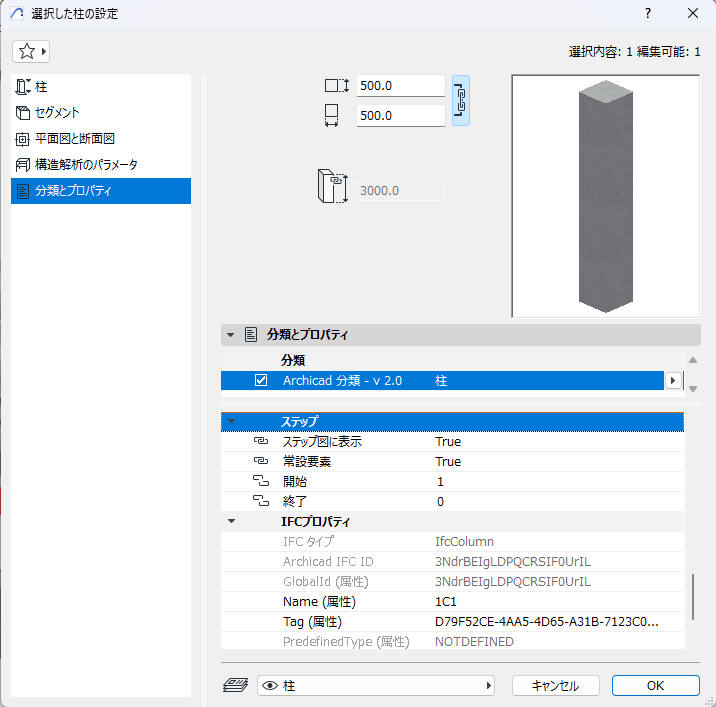Open the 柱 layer dropdown

376,685
